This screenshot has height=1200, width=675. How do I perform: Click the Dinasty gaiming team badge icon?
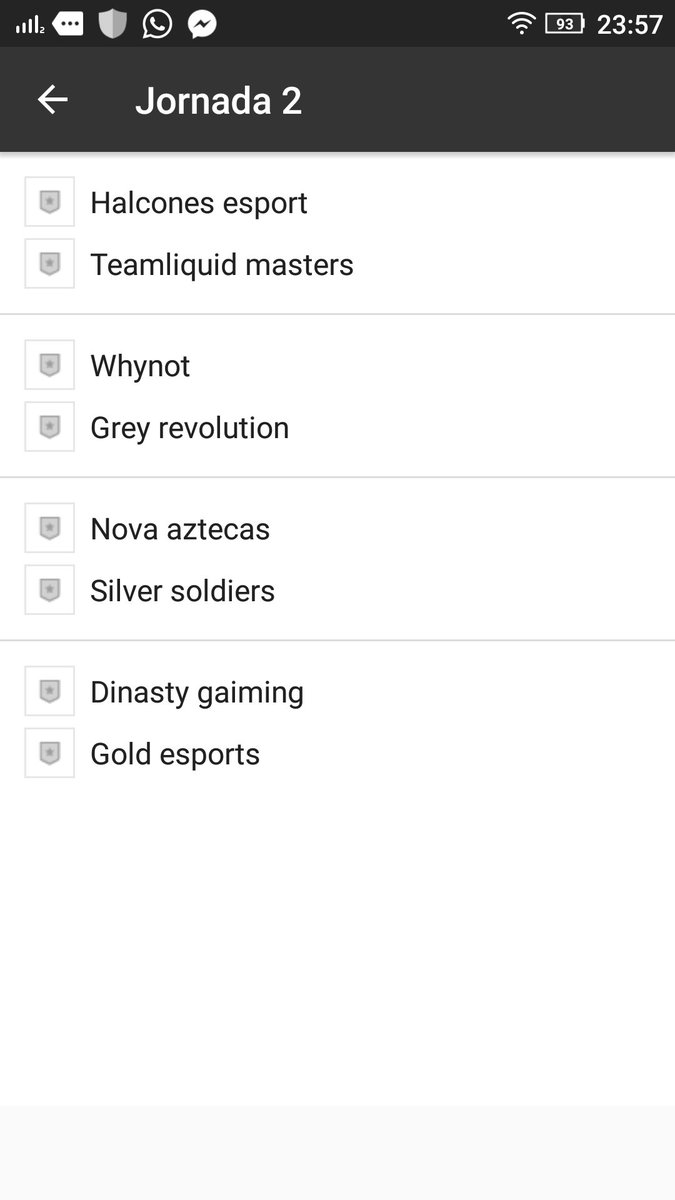(x=50, y=691)
